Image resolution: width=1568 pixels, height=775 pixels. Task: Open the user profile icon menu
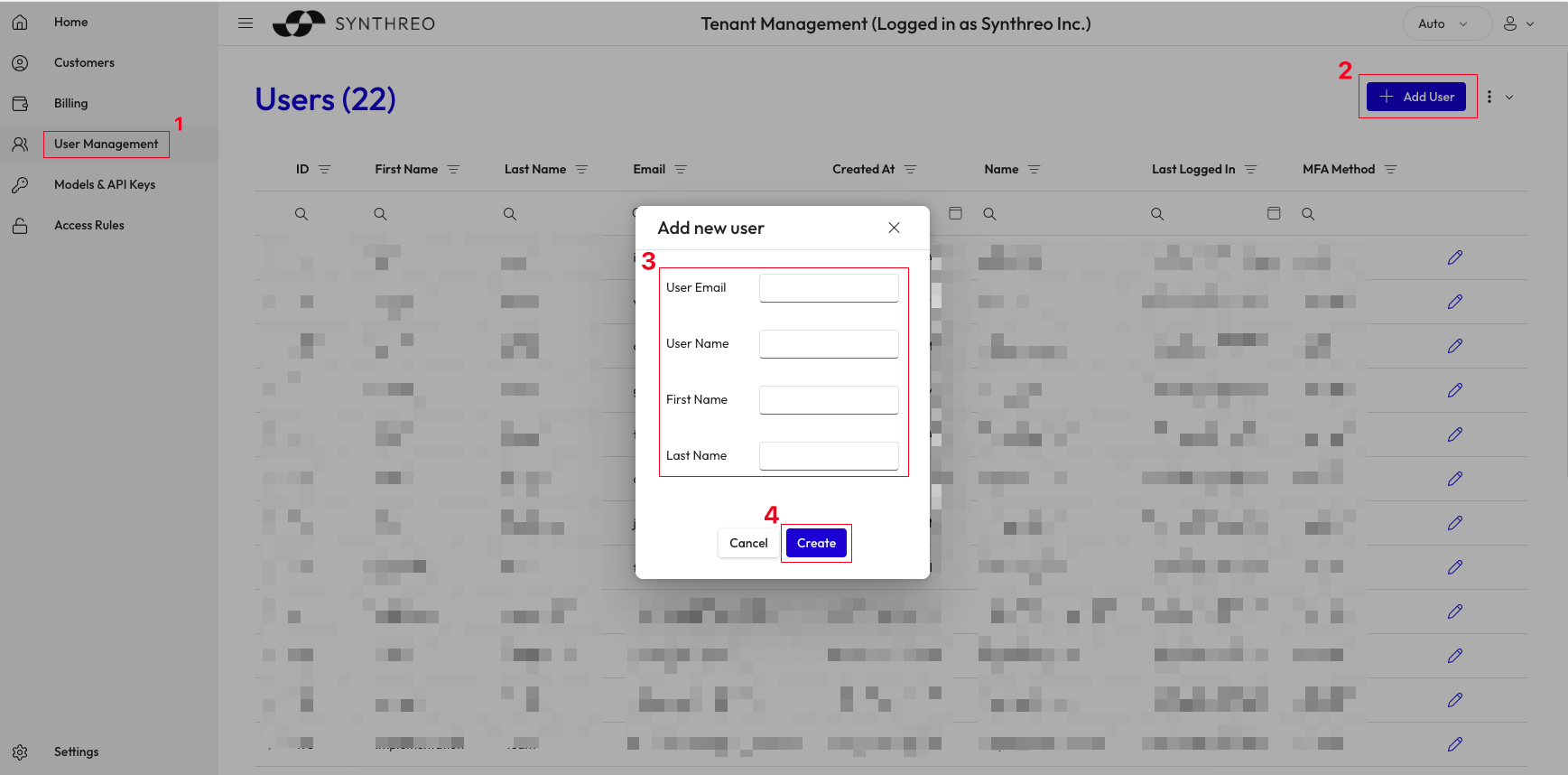pos(1517,23)
